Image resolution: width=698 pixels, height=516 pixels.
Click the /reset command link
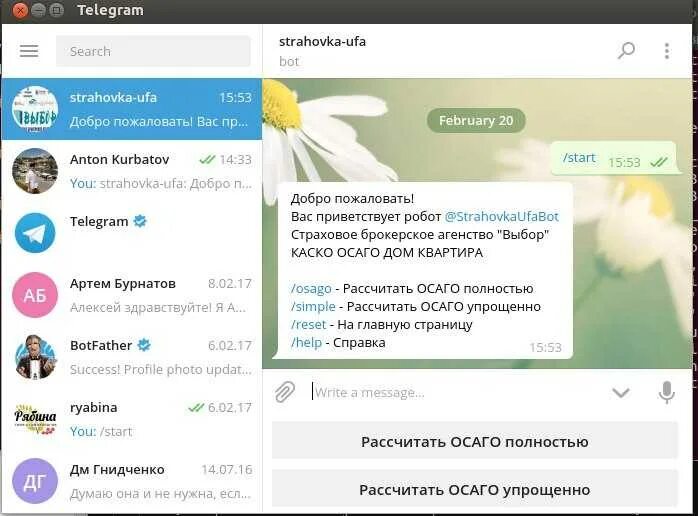pyautogui.click(x=308, y=325)
